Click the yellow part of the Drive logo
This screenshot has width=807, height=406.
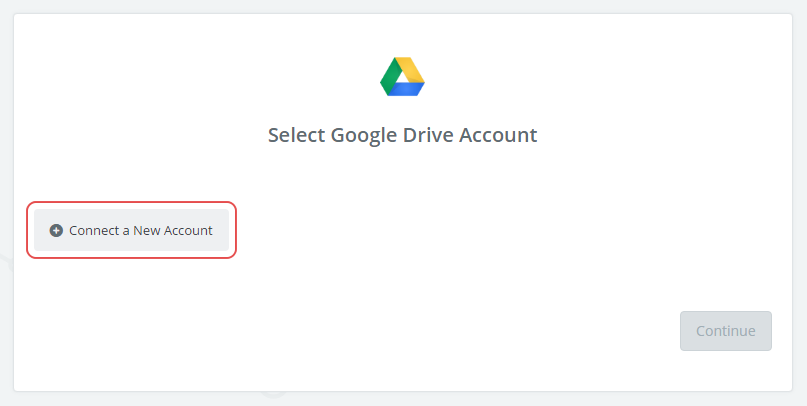410,70
